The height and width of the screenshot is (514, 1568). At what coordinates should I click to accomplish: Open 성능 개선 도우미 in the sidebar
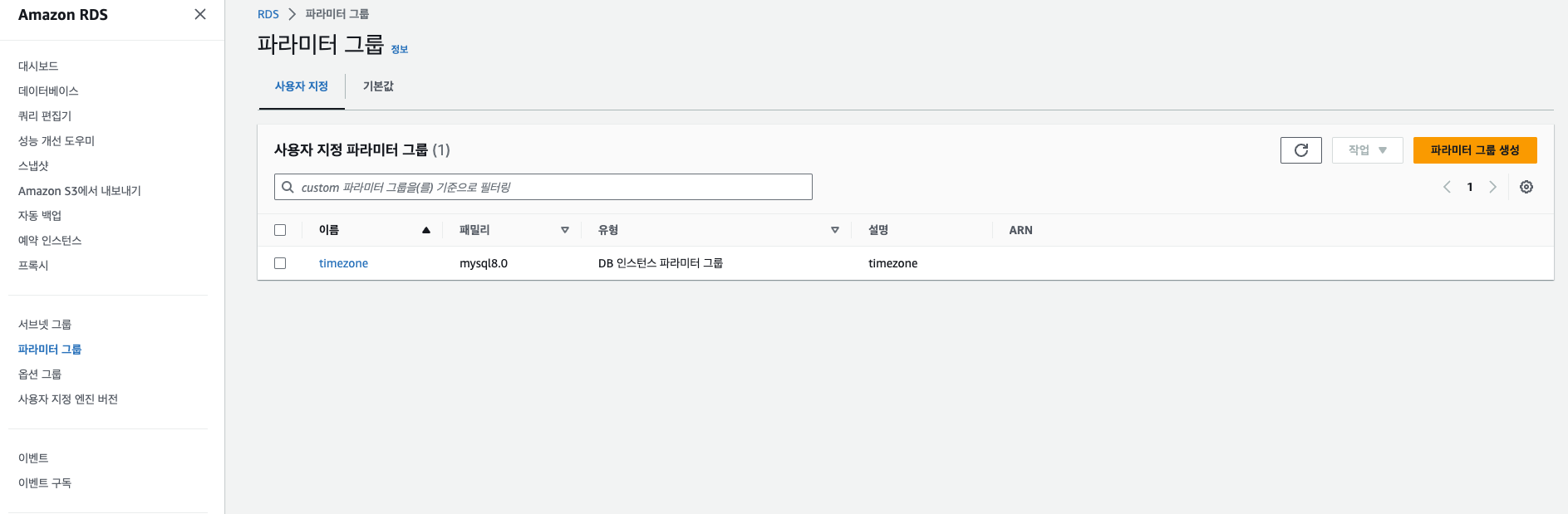click(x=57, y=140)
